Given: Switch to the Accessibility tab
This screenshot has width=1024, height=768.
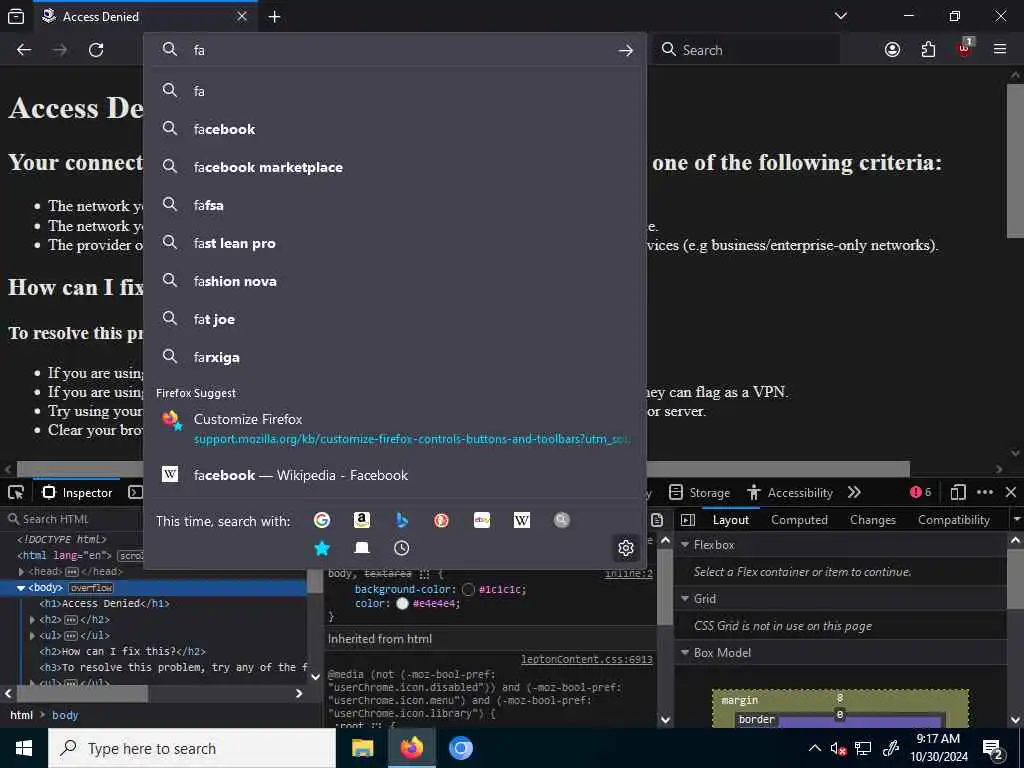Looking at the screenshot, I should point(790,492).
